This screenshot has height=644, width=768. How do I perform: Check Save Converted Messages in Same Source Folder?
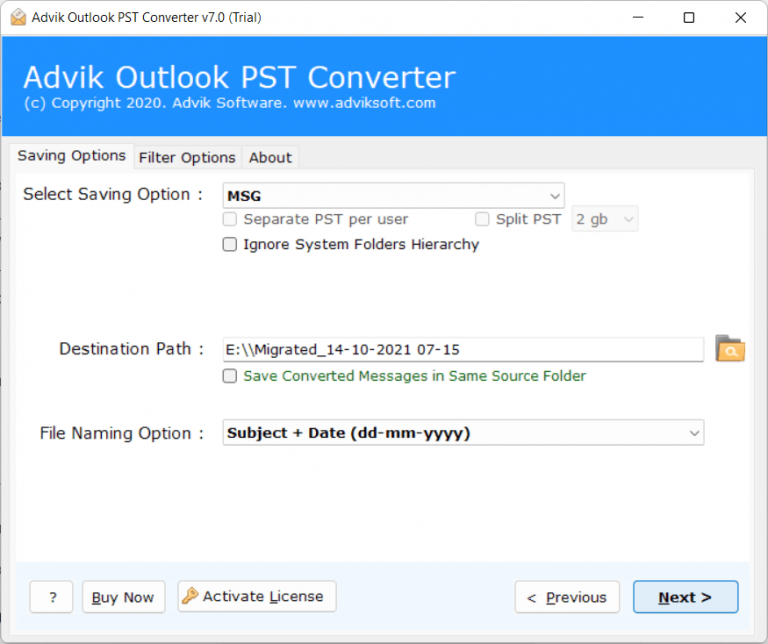(x=230, y=376)
